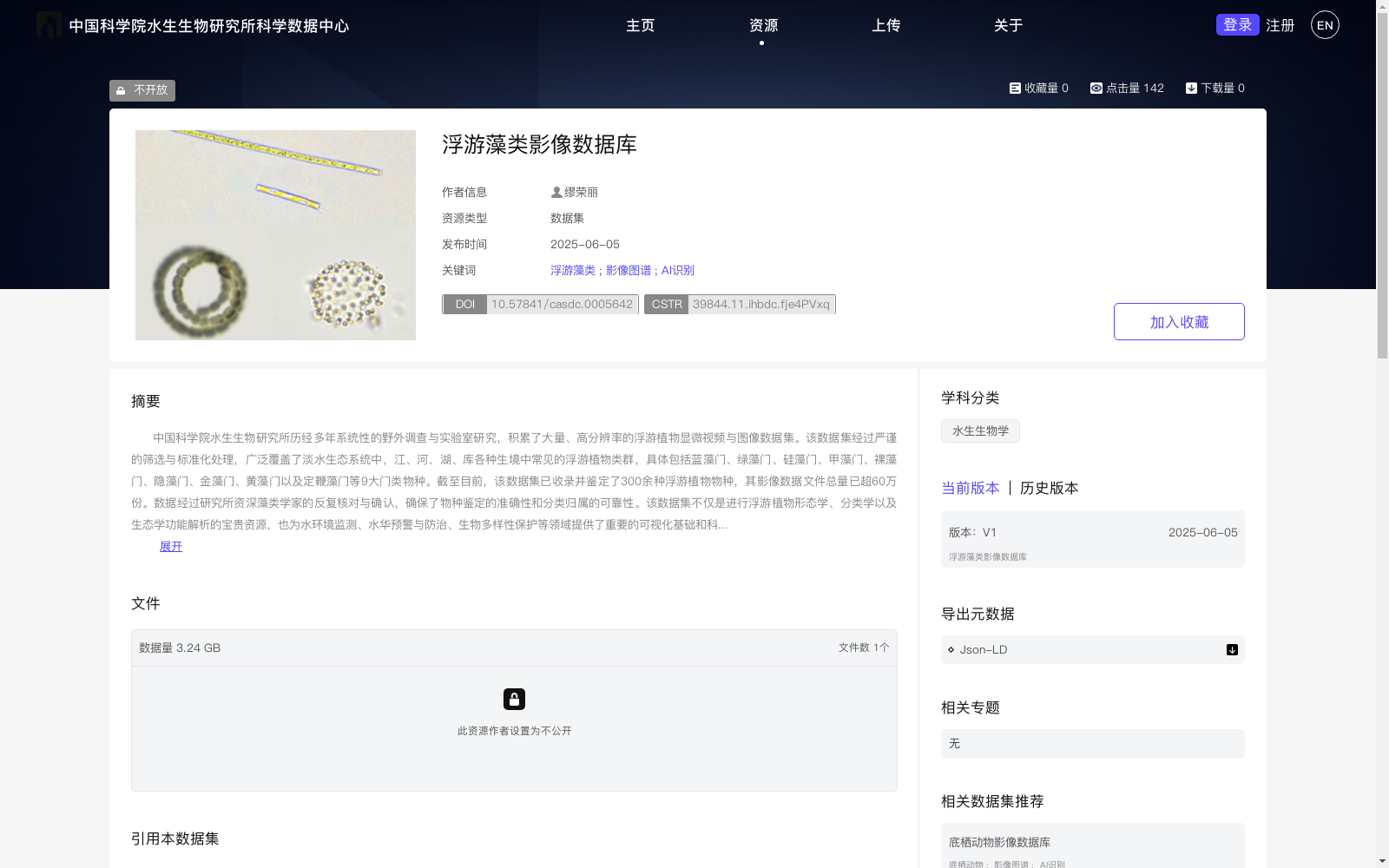Switch to the 历史版本 tab

click(x=1050, y=488)
